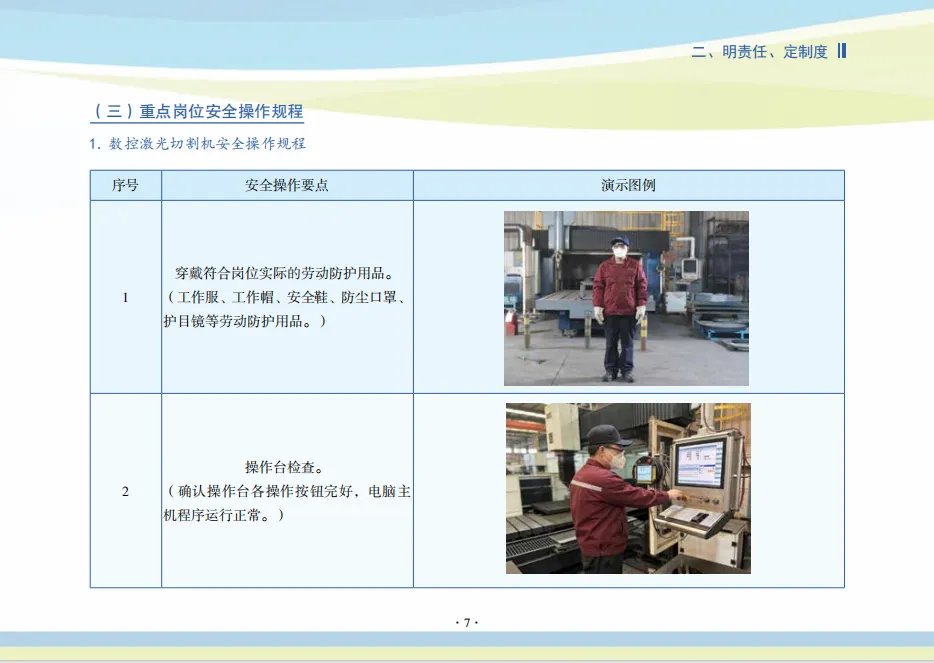934x663 pixels.
Task: Select the heading （三）重点岗位安全操作规程
Action: [x=197, y=111]
